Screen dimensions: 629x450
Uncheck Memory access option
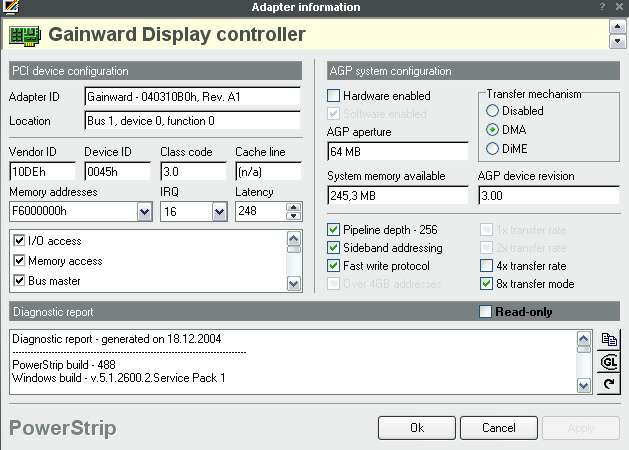(19, 260)
